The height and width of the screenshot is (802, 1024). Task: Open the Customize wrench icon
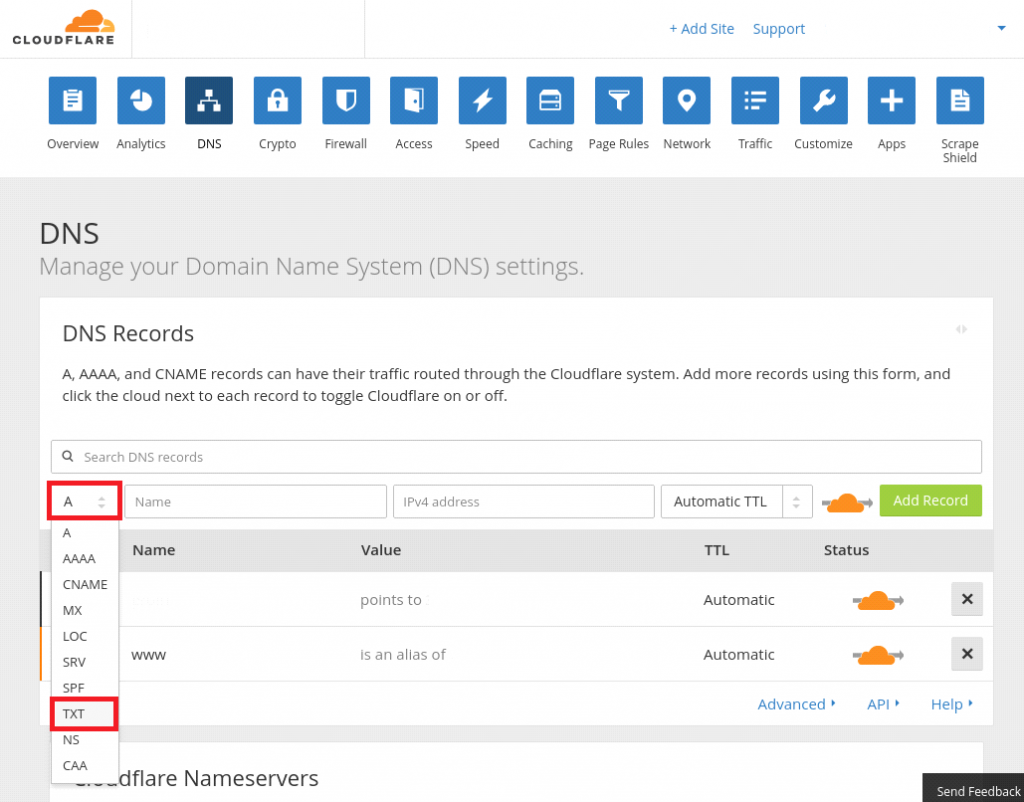click(824, 100)
